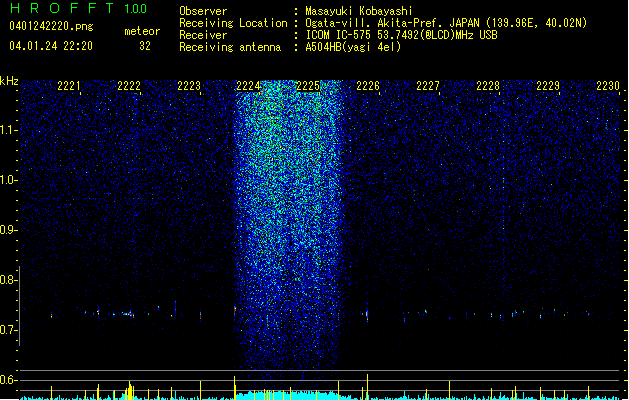Click the 2230 time axis marker
This screenshot has height=400, width=629.
tap(608, 86)
